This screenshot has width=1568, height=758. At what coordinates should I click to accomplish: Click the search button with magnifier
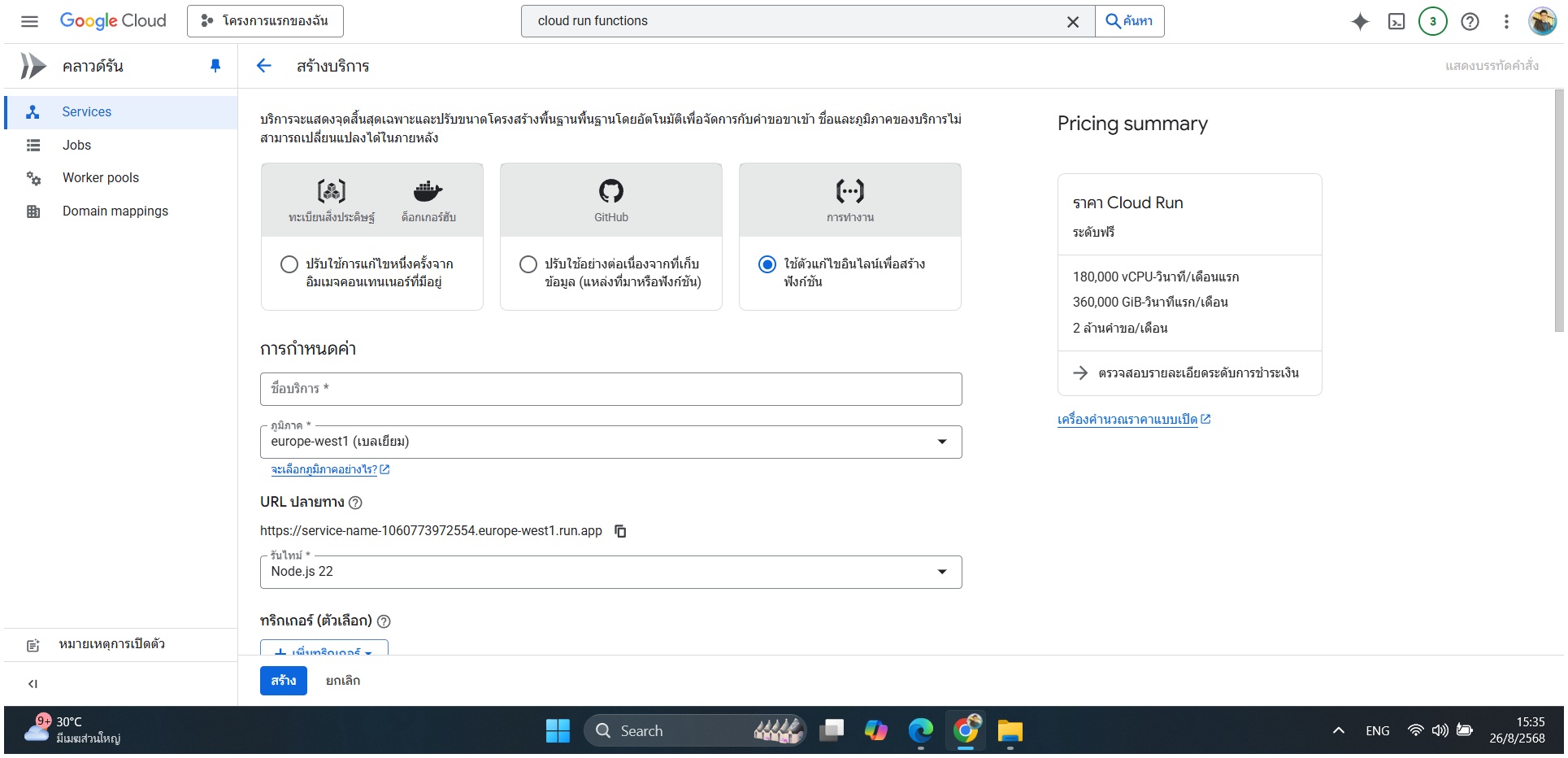1130,21
